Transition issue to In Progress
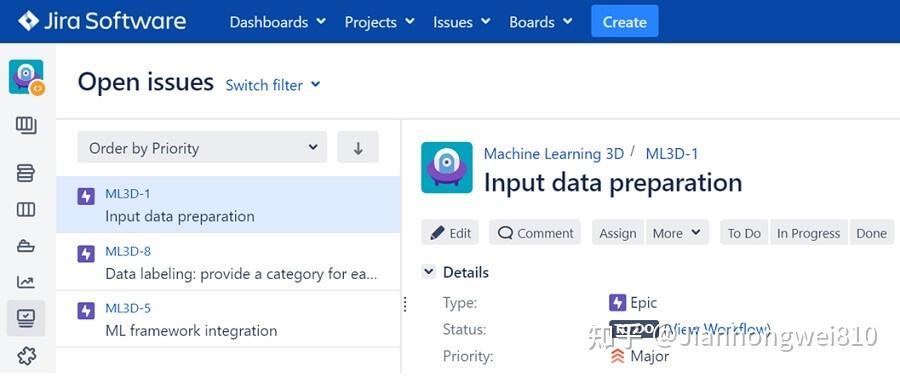 coord(808,233)
